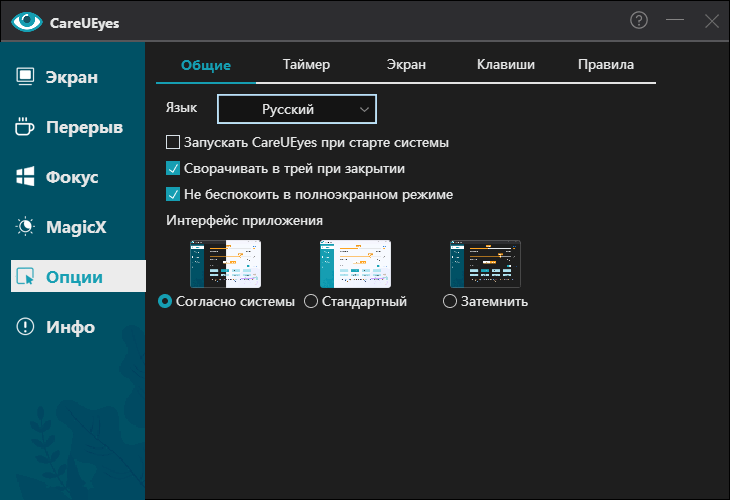The height and width of the screenshot is (500, 730).
Task: Select the Стандартный interface radio button
Action: pos(311,301)
